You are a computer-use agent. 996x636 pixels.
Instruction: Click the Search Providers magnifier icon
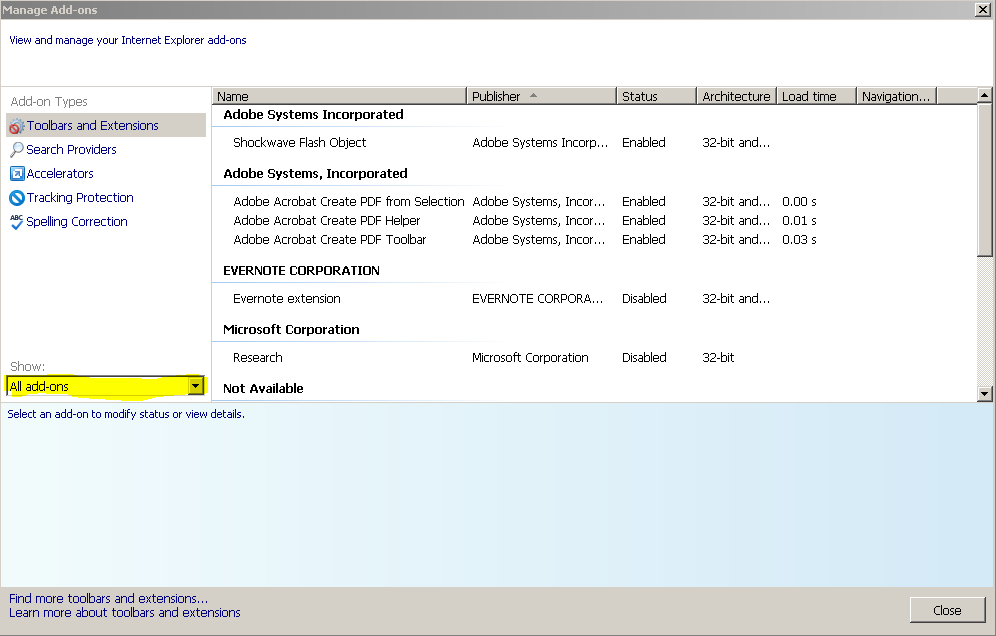17,150
